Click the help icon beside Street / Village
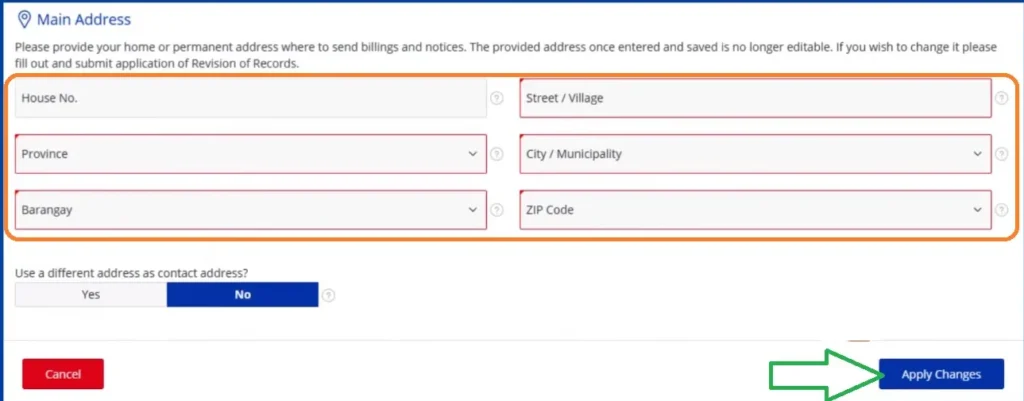This screenshot has height=401, width=1024. pos(1001,99)
